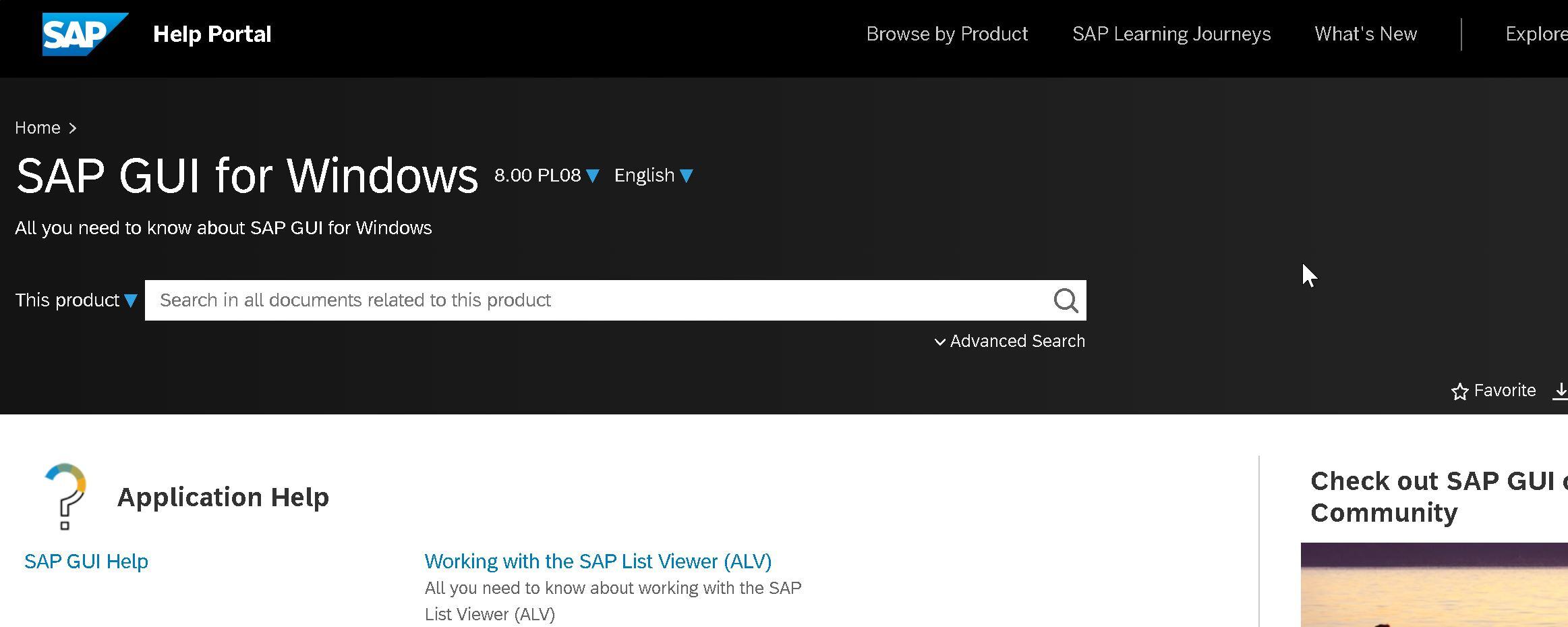Open the This product search scope dropdown
1568x627 pixels.
pyautogui.click(x=76, y=300)
